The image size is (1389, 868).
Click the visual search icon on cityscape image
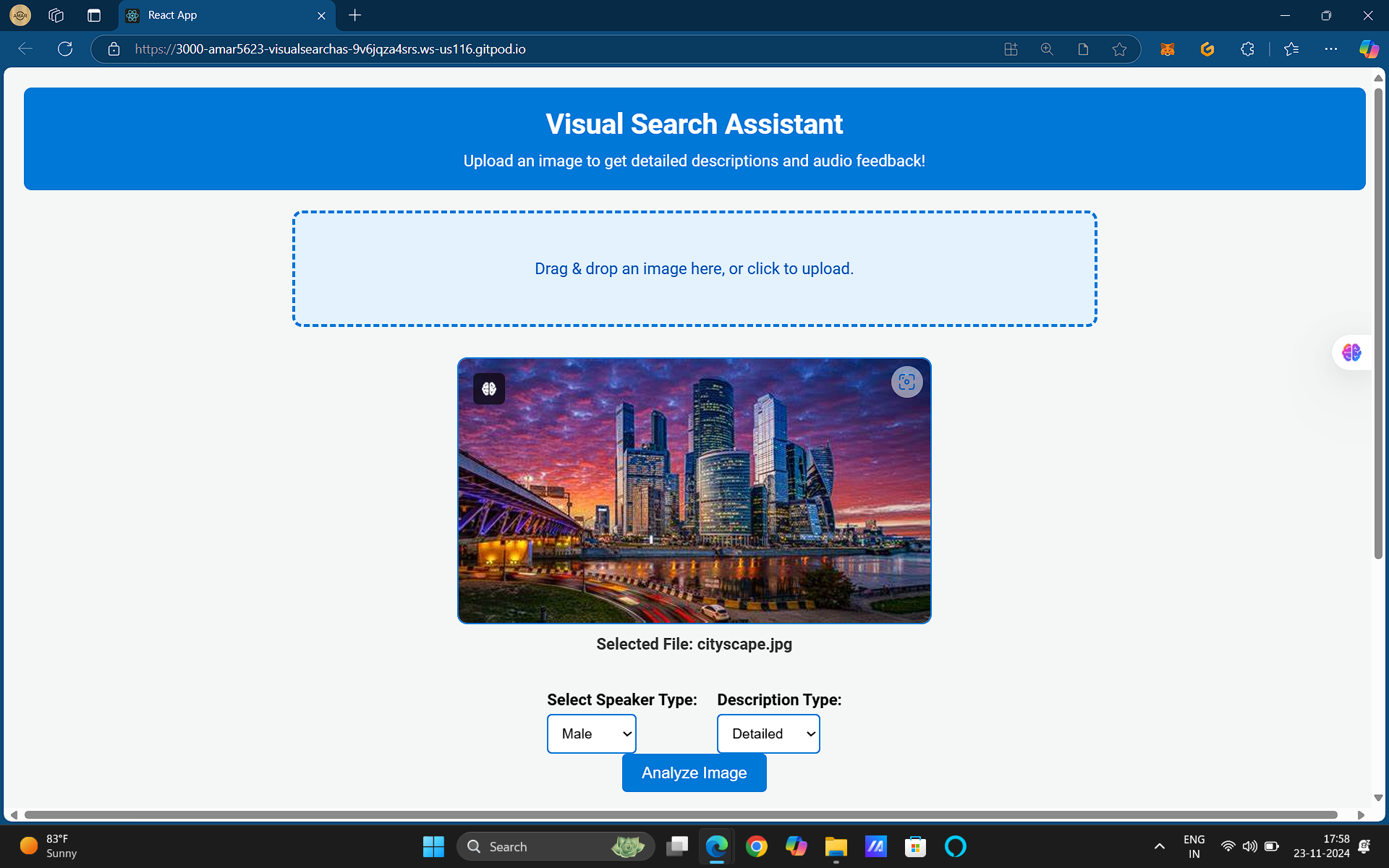point(906,382)
